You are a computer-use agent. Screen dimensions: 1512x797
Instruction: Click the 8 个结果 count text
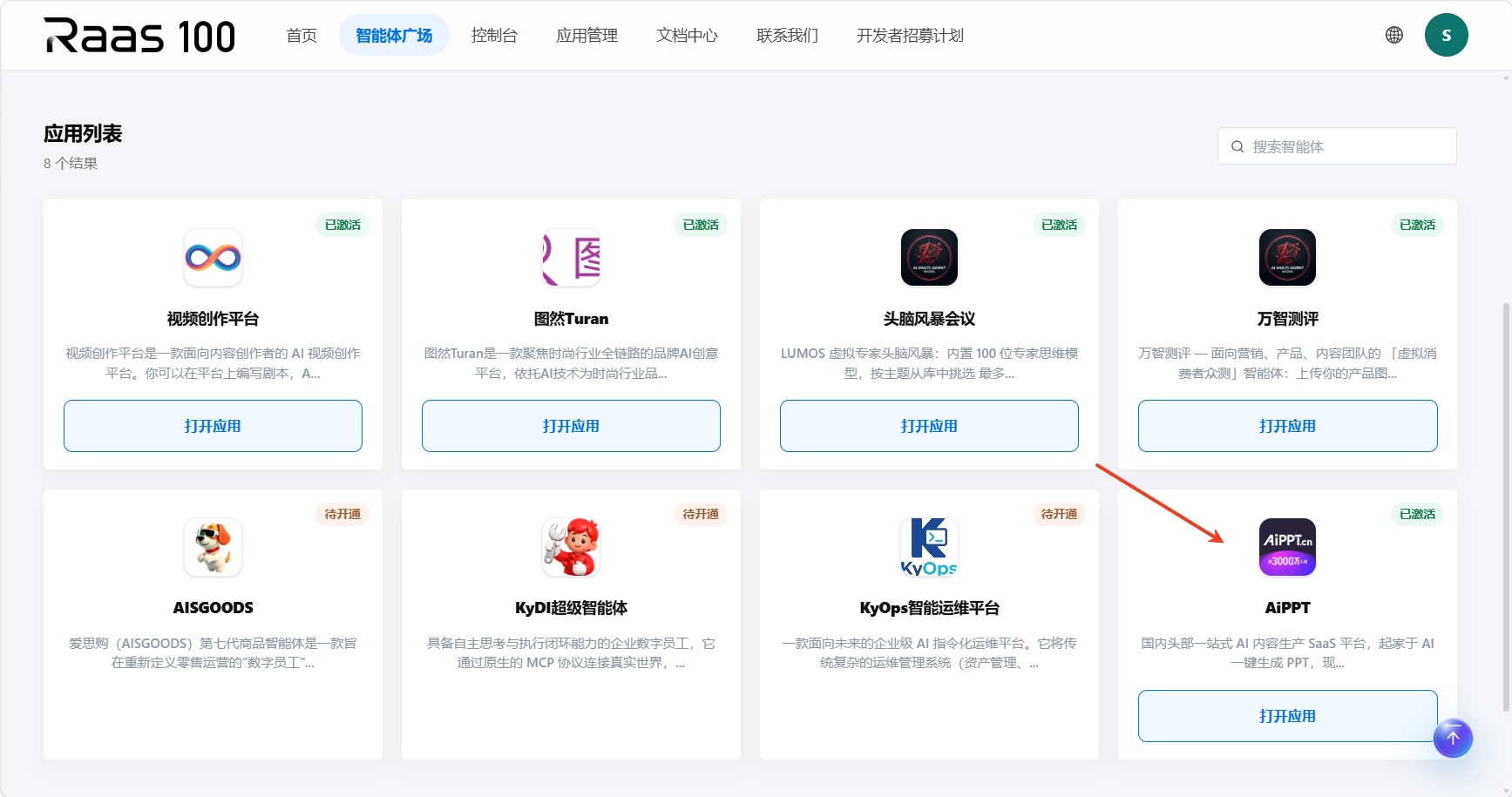[71, 163]
